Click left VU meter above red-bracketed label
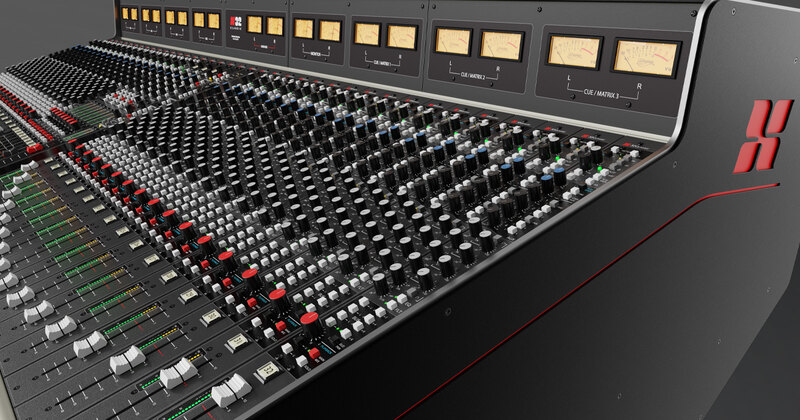Viewport: 800px width, 420px height. (255, 24)
